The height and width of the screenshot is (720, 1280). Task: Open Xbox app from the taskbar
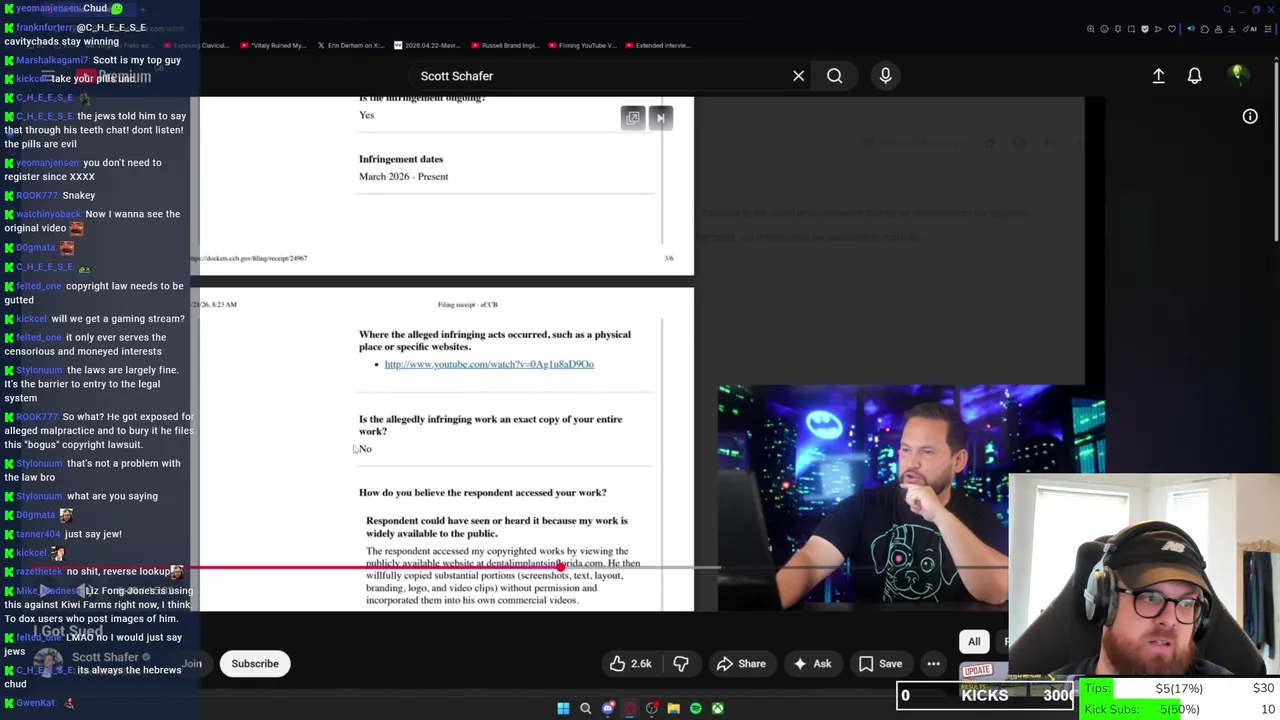tap(717, 708)
